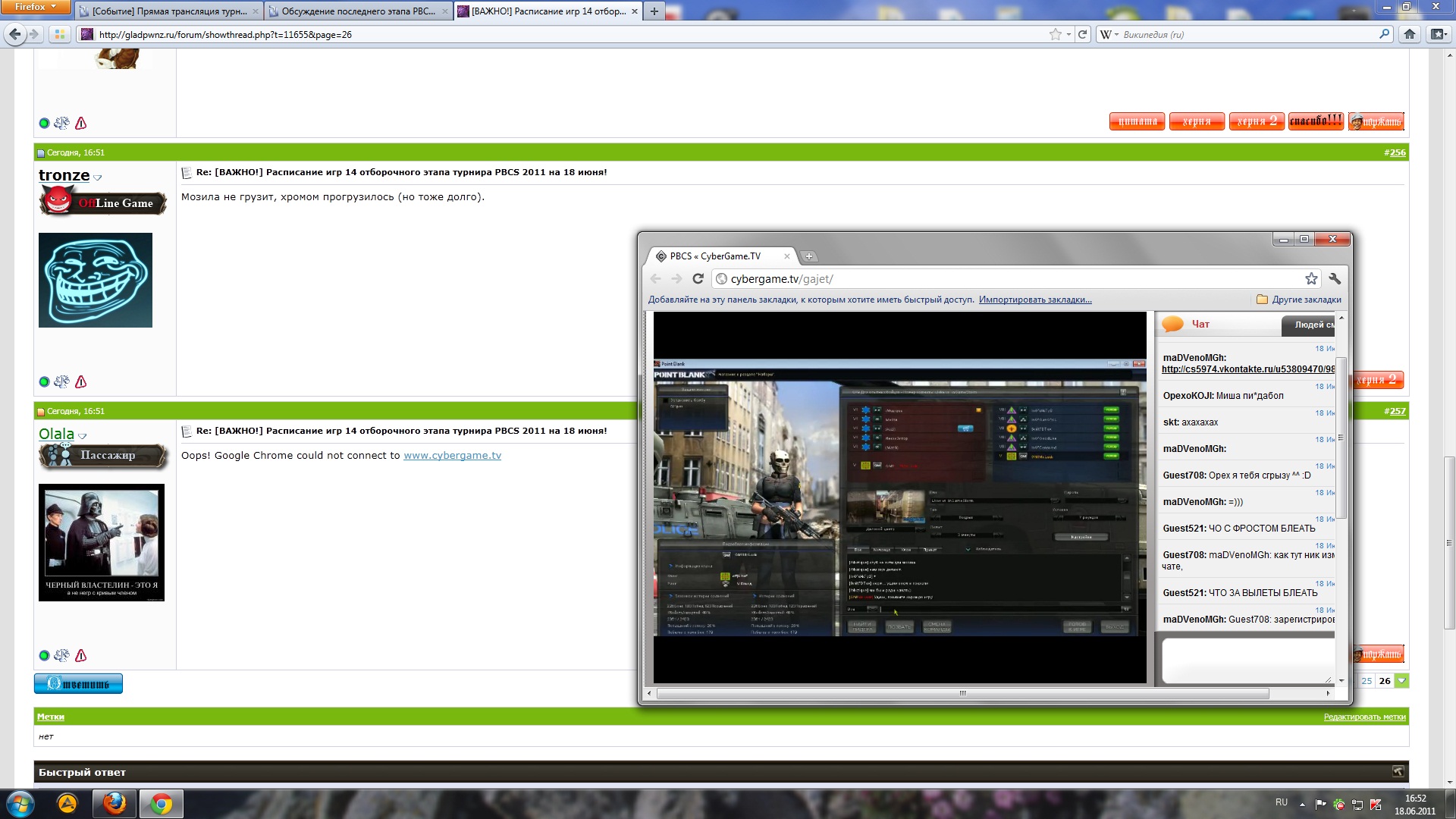
Task: Open a new tab in Chrome window
Action: click(808, 256)
